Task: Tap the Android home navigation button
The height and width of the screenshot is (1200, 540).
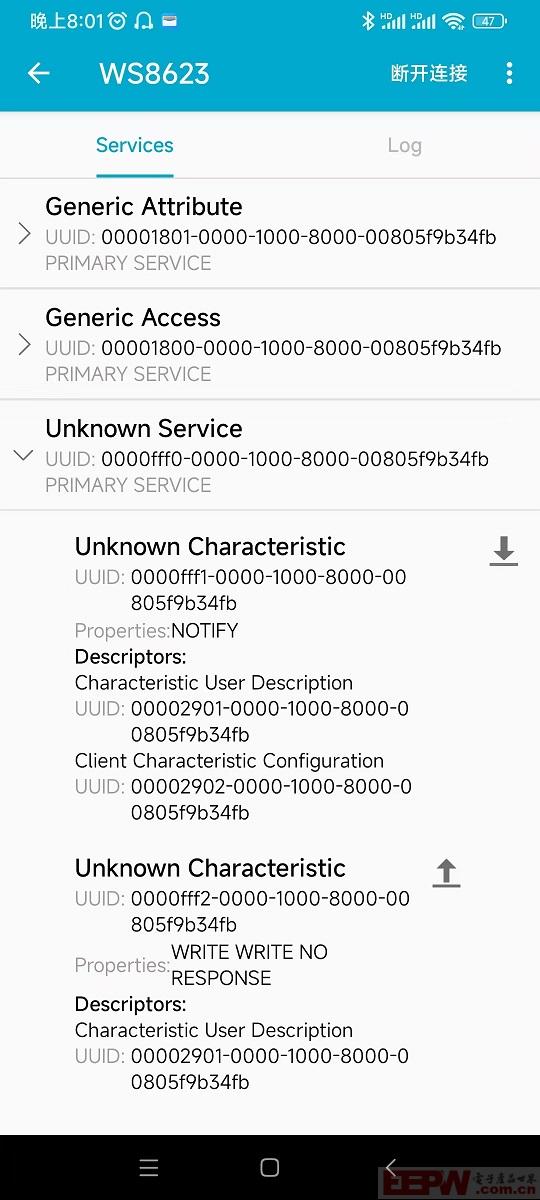Action: point(269,1167)
